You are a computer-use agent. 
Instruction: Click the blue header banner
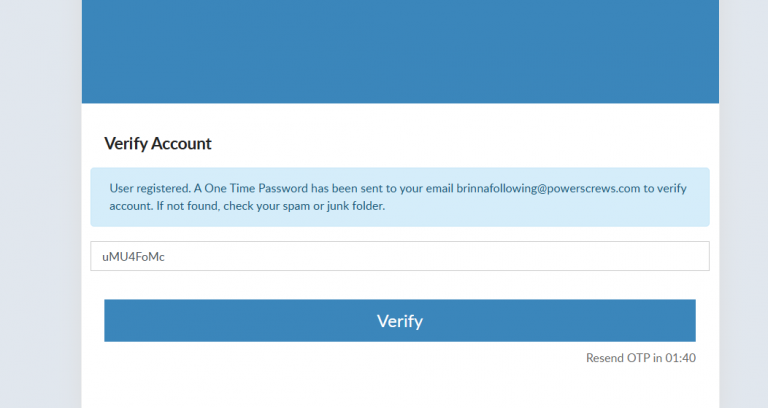click(400, 51)
